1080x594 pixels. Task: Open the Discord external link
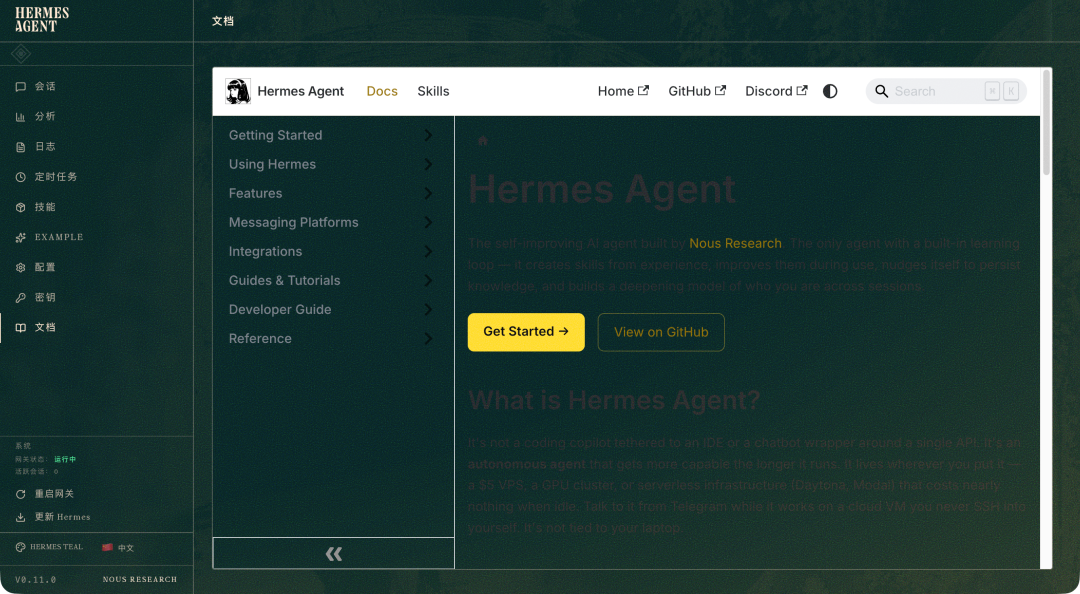coord(776,91)
